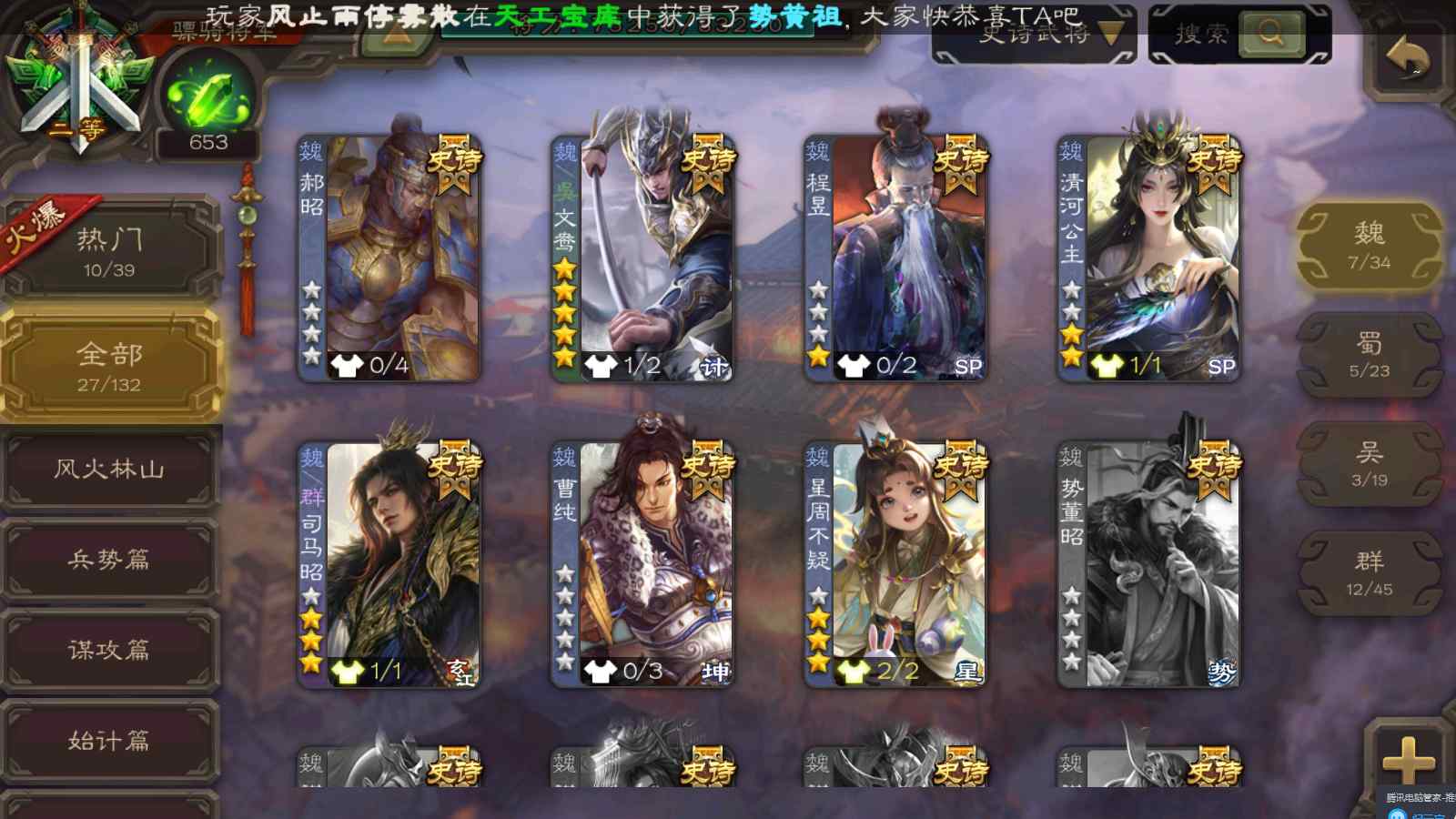Click the 搜索 search field
Image resolution: width=1456 pixels, height=819 pixels.
pyautogui.click(x=1202, y=35)
